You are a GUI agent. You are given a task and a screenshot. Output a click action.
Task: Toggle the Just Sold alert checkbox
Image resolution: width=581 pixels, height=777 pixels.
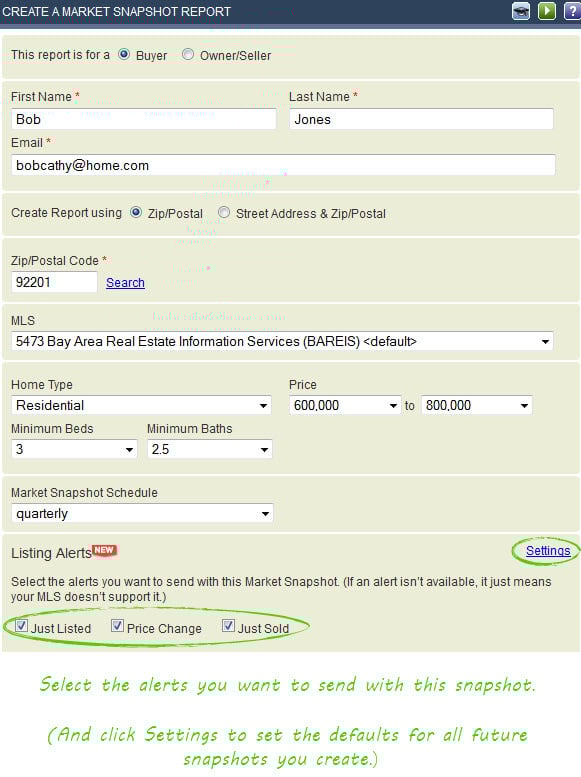click(228, 625)
